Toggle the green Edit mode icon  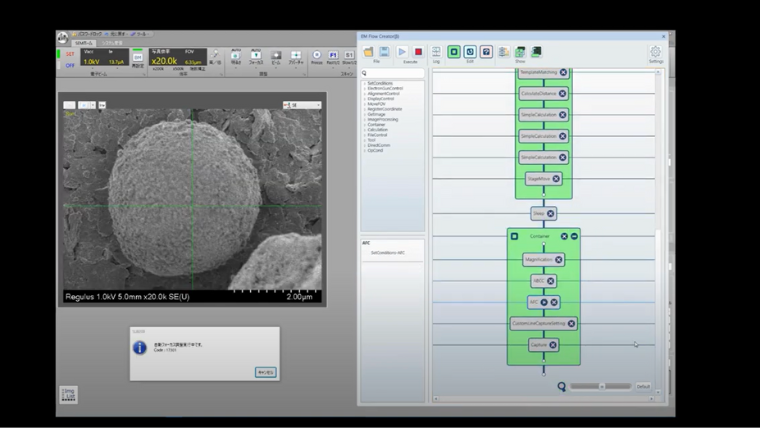tap(454, 52)
